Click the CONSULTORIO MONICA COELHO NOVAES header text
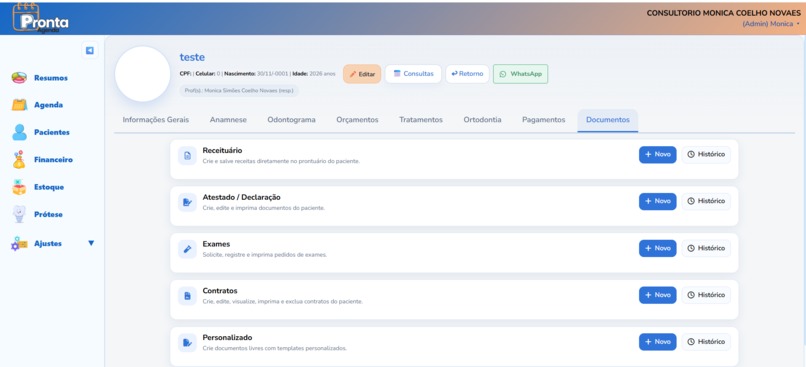 tap(724, 13)
